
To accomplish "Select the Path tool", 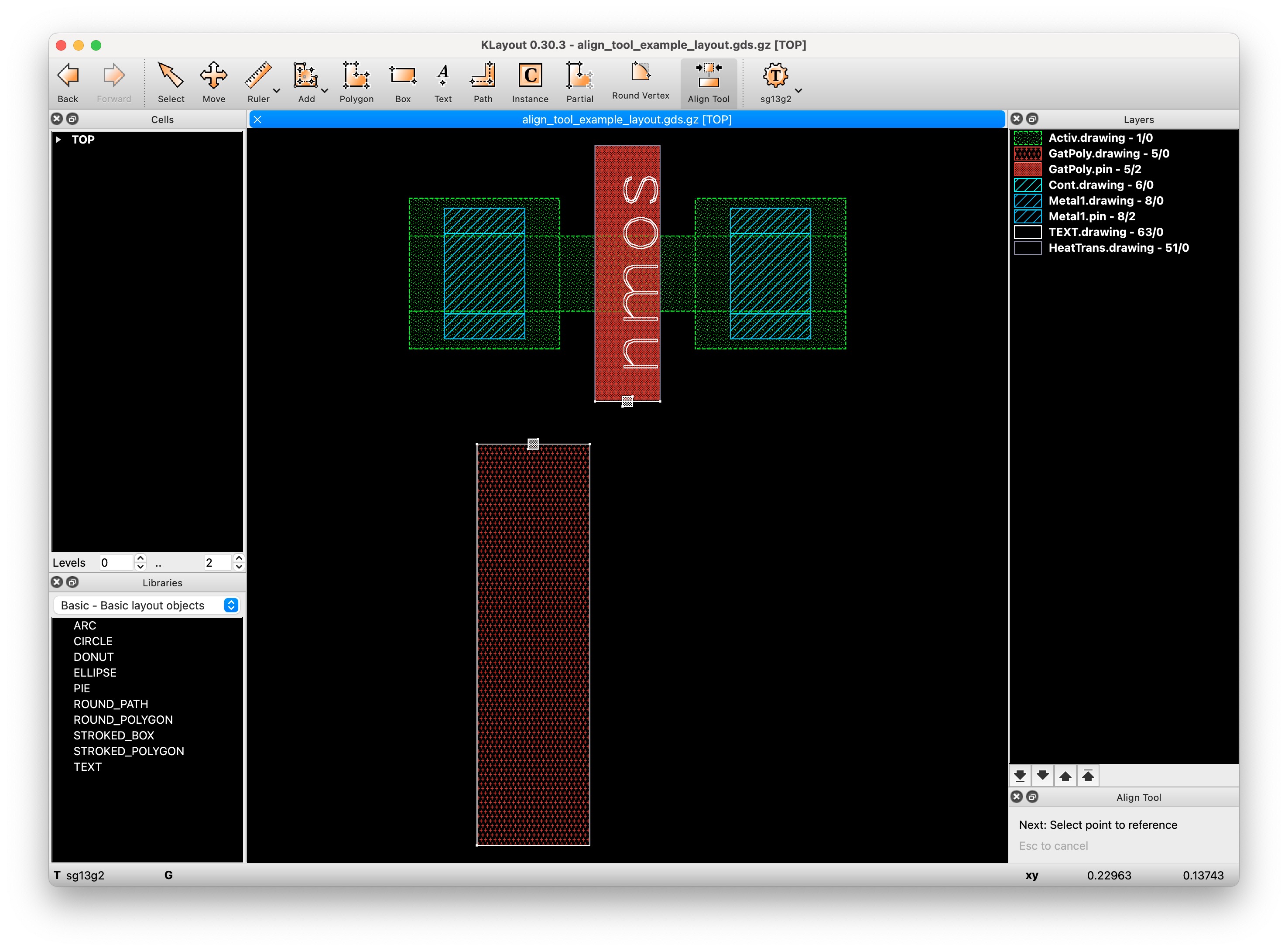I will coord(483,82).
